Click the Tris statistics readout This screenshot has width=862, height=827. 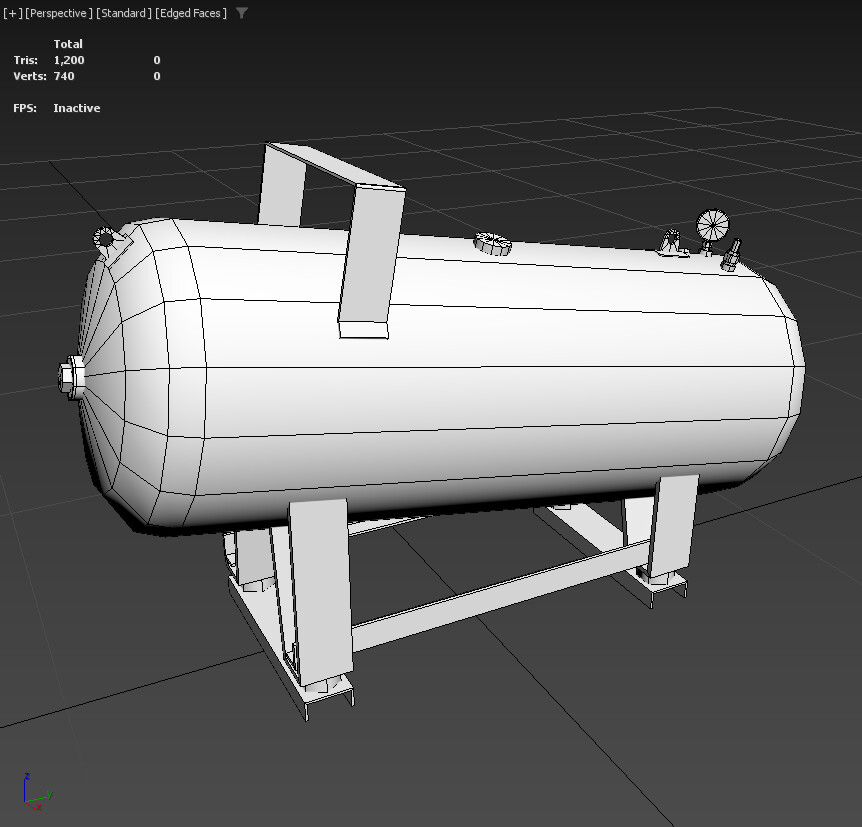pos(50,60)
